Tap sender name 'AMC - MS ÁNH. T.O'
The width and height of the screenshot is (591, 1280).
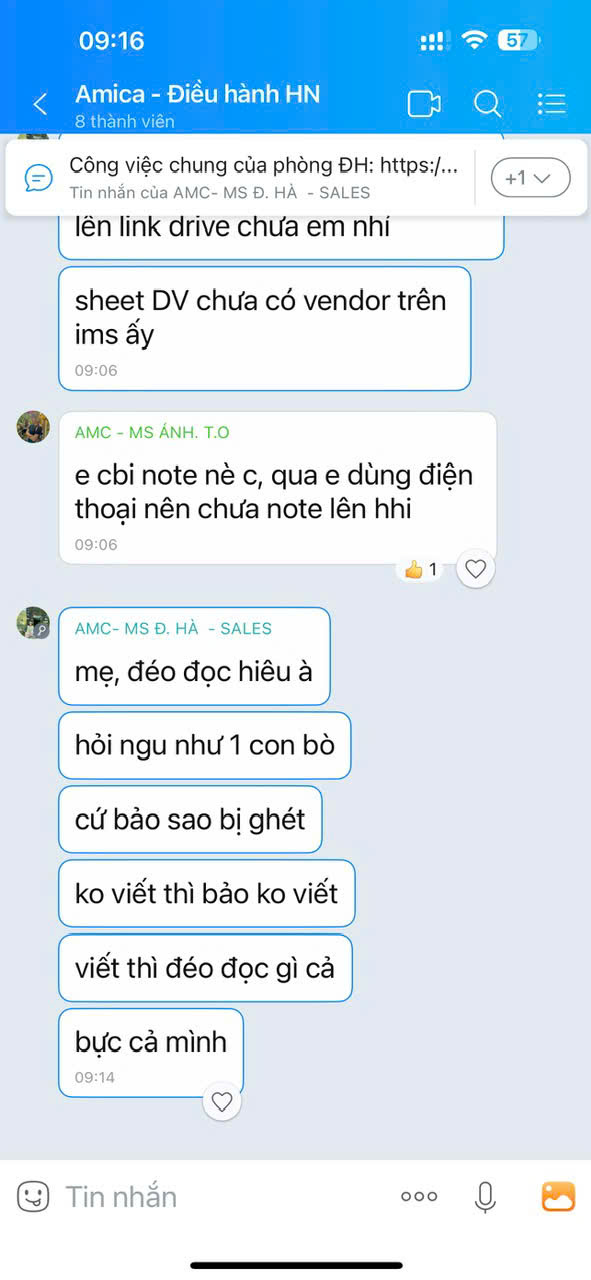pos(152,432)
